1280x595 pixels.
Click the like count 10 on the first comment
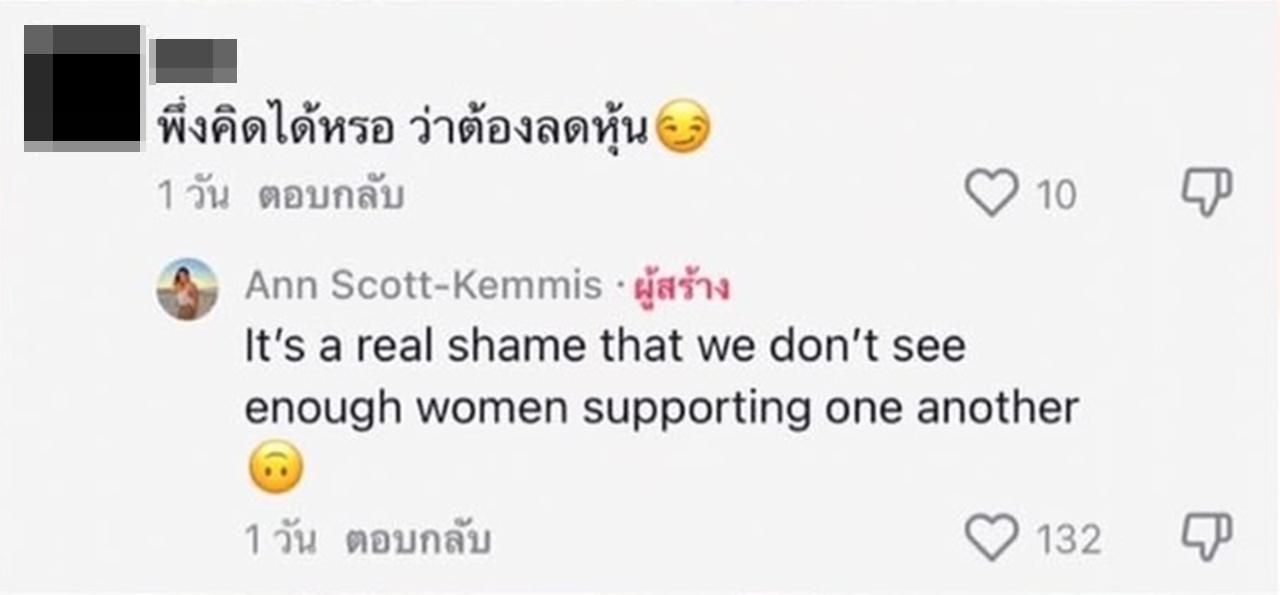click(x=1055, y=194)
